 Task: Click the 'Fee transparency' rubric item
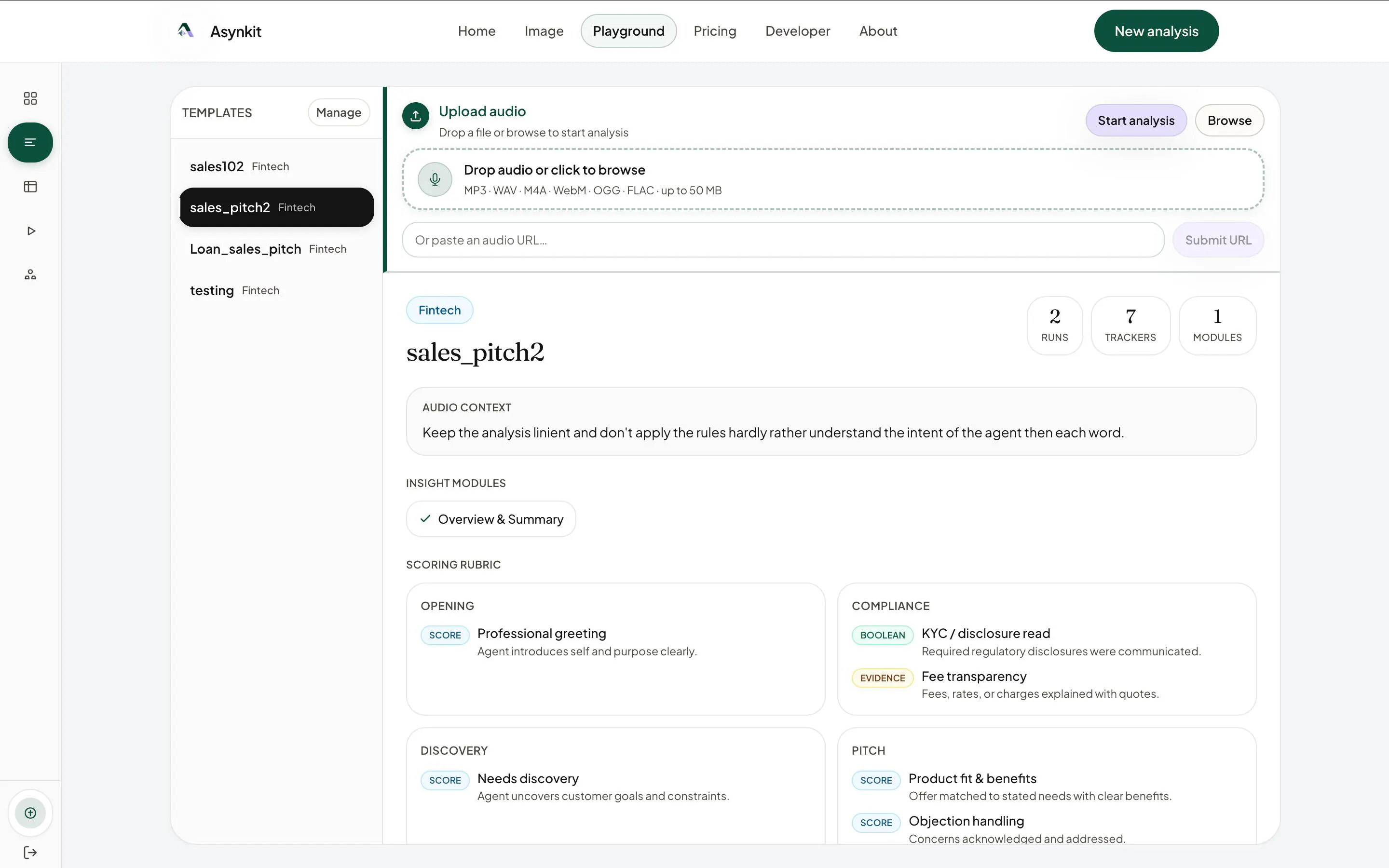973,676
